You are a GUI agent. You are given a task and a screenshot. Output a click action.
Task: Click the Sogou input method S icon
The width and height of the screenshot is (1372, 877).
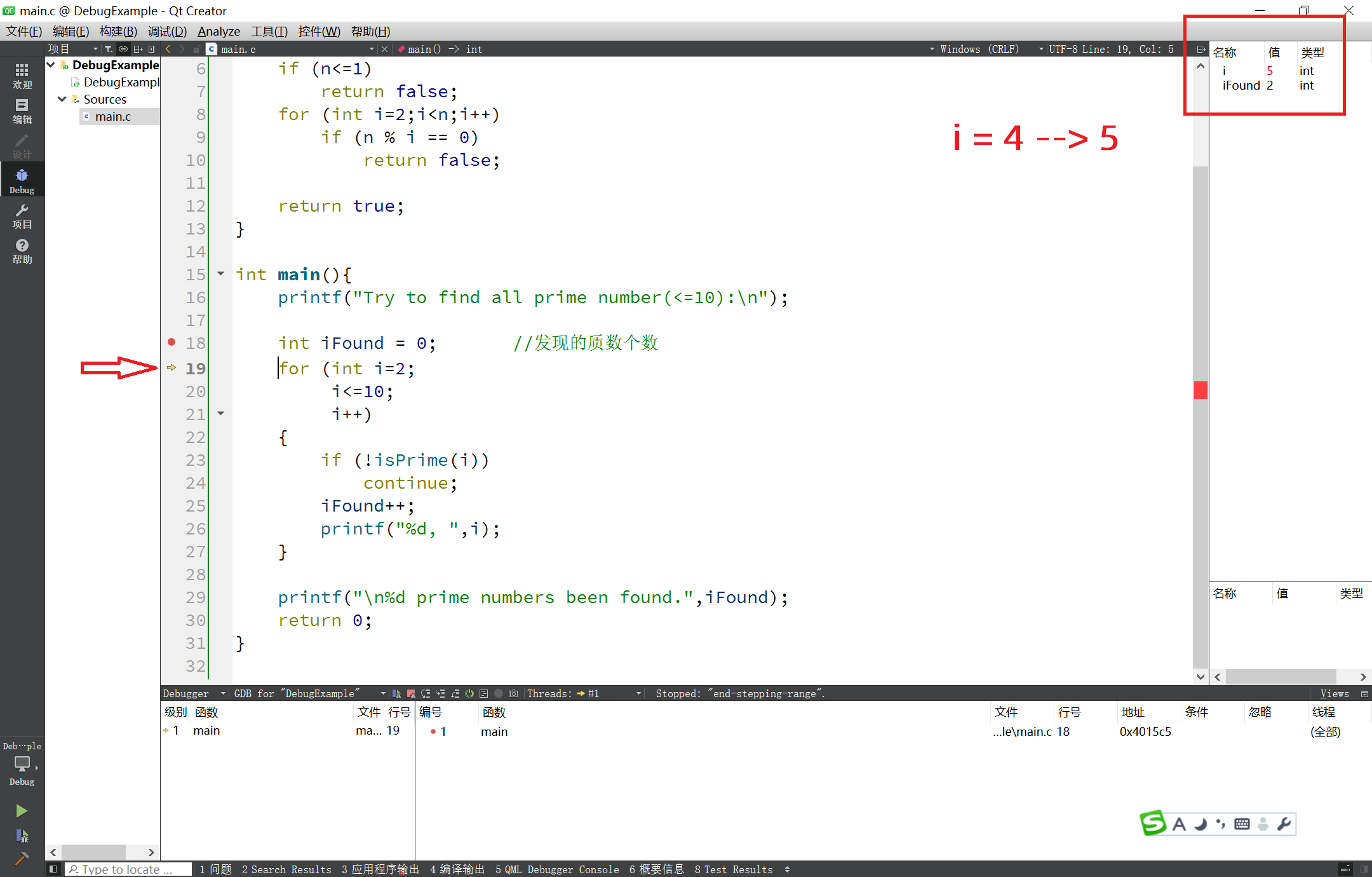click(x=1153, y=823)
